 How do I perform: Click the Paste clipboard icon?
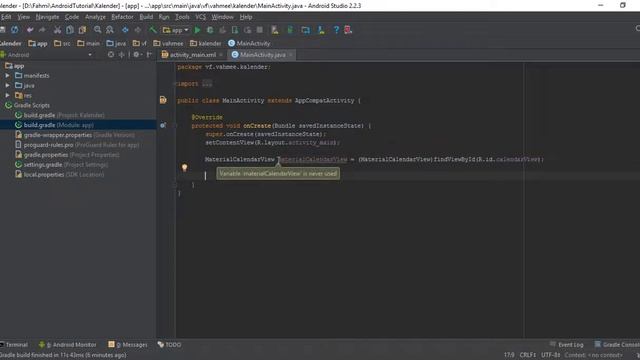(x=82, y=30)
